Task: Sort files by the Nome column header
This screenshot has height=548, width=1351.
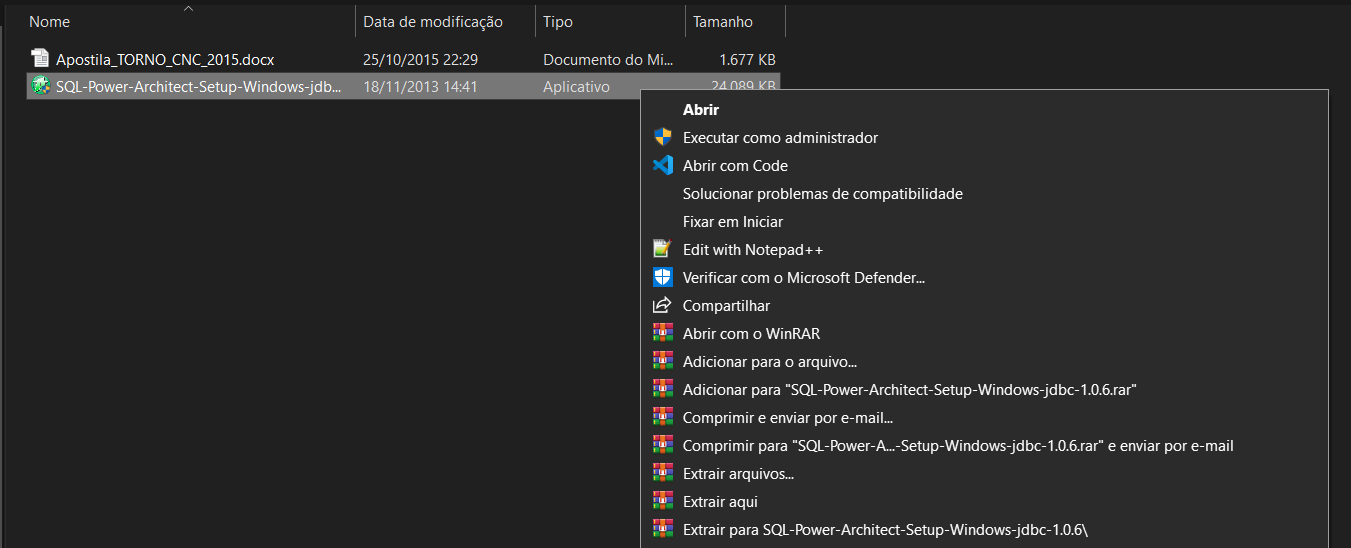Action: [189, 21]
